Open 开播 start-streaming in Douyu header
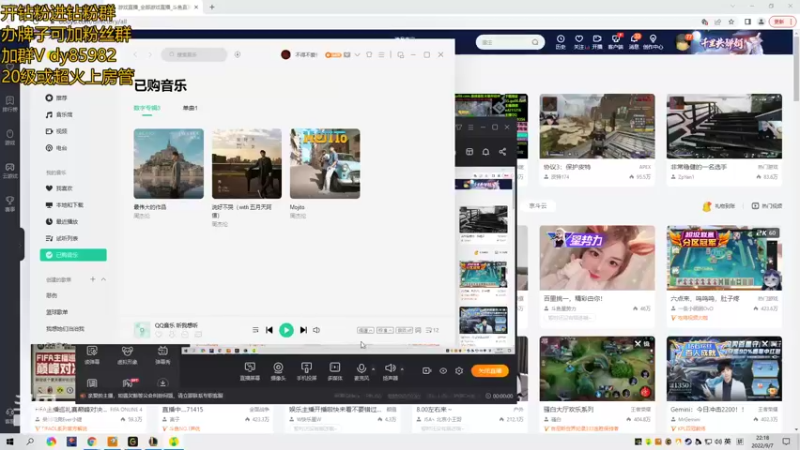Image resolution: width=800 pixels, height=450 pixels. tap(597, 42)
